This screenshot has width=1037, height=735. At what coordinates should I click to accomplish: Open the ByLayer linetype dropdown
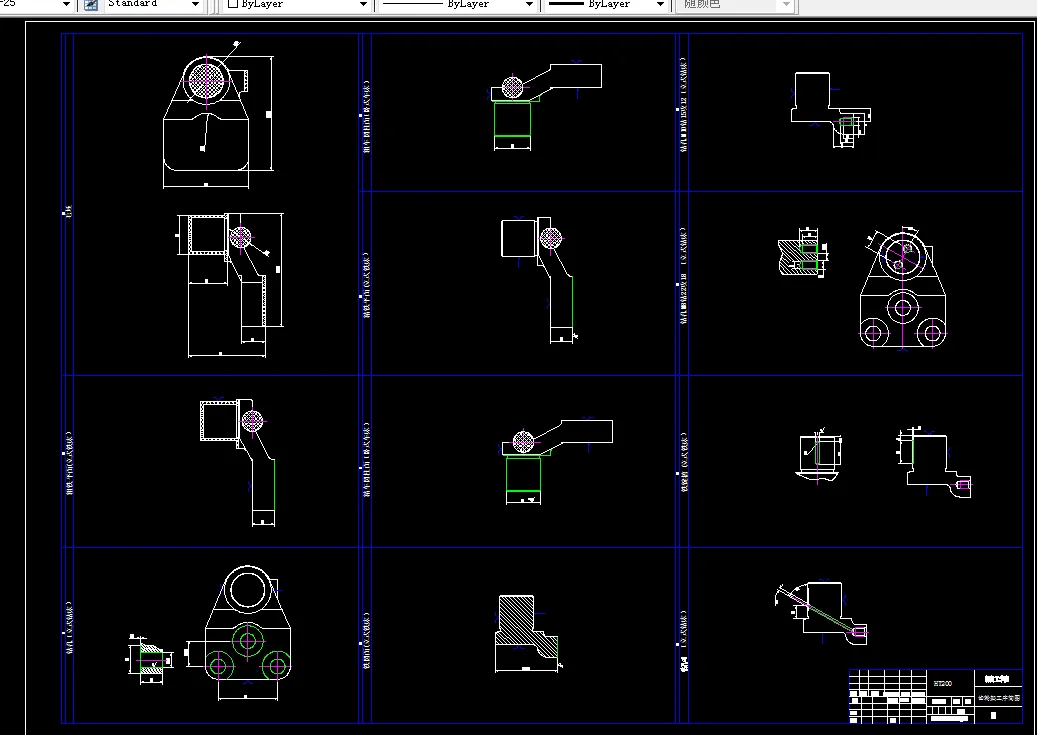458,5
